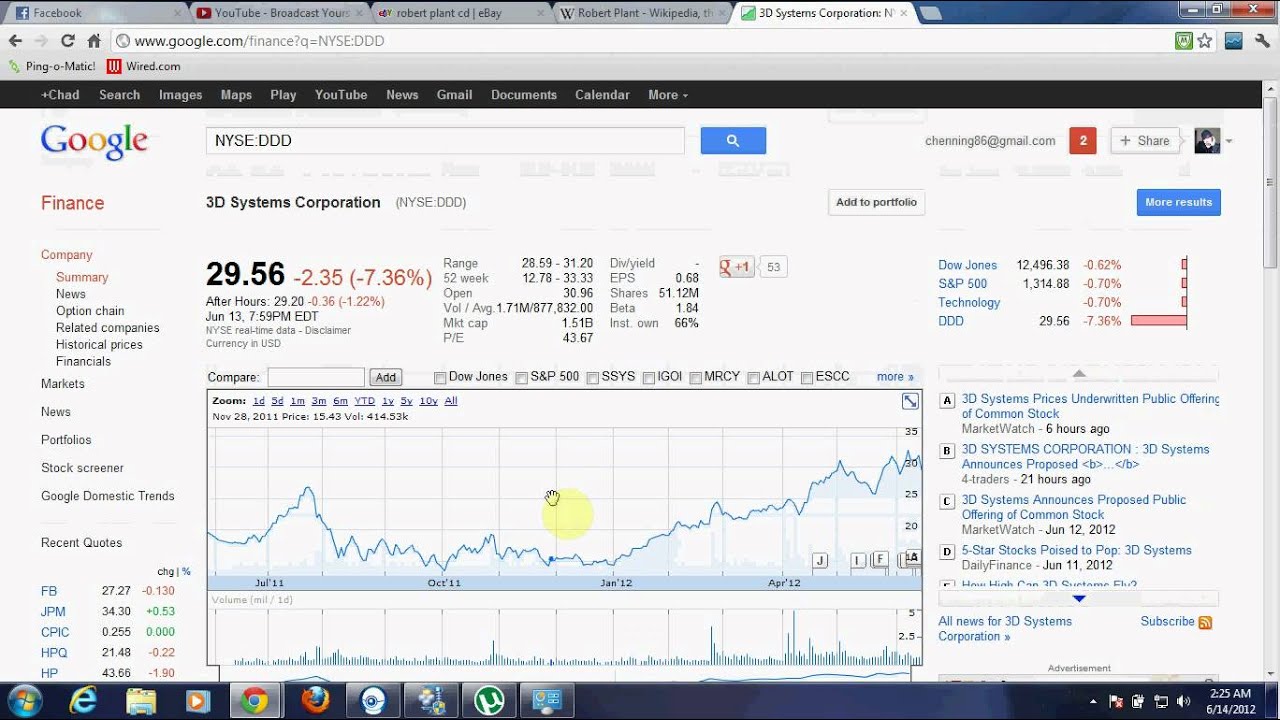The height and width of the screenshot is (720, 1280).
Task: Open Firefox from the taskbar
Action: (315, 701)
